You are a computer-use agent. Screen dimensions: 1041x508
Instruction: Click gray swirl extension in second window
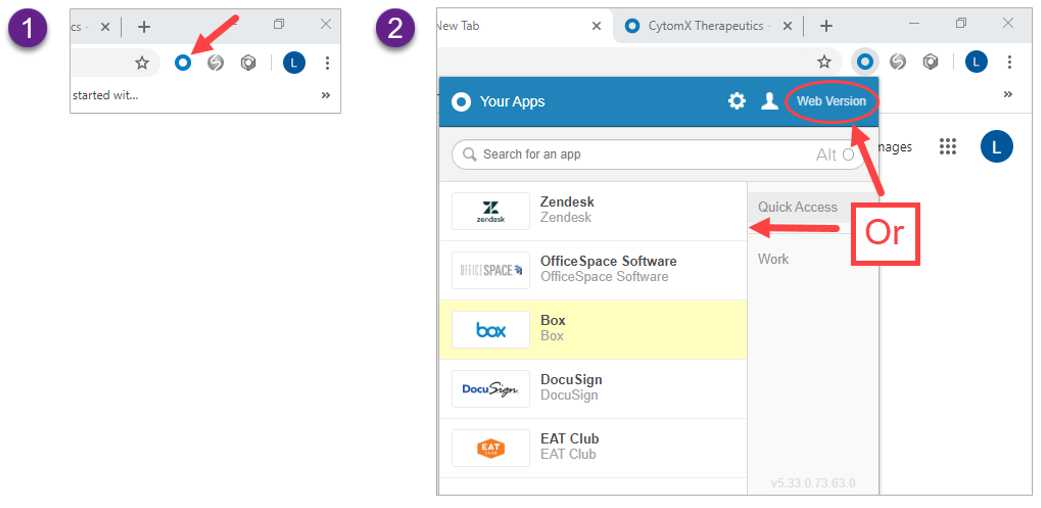[x=898, y=62]
